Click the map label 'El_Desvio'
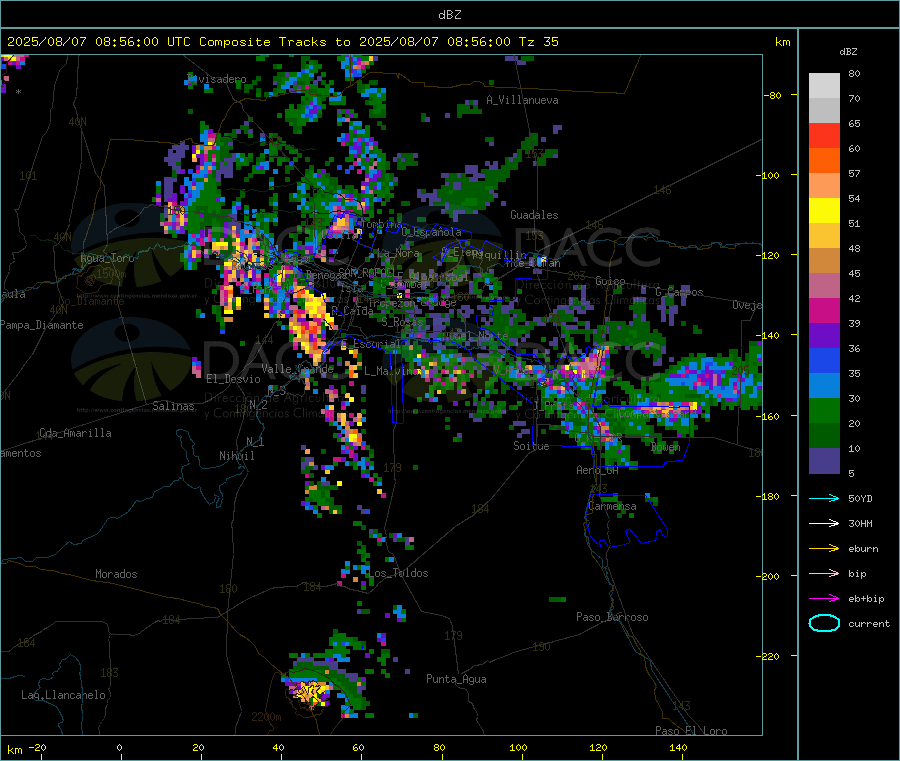Image resolution: width=900 pixels, height=761 pixels. (233, 379)
